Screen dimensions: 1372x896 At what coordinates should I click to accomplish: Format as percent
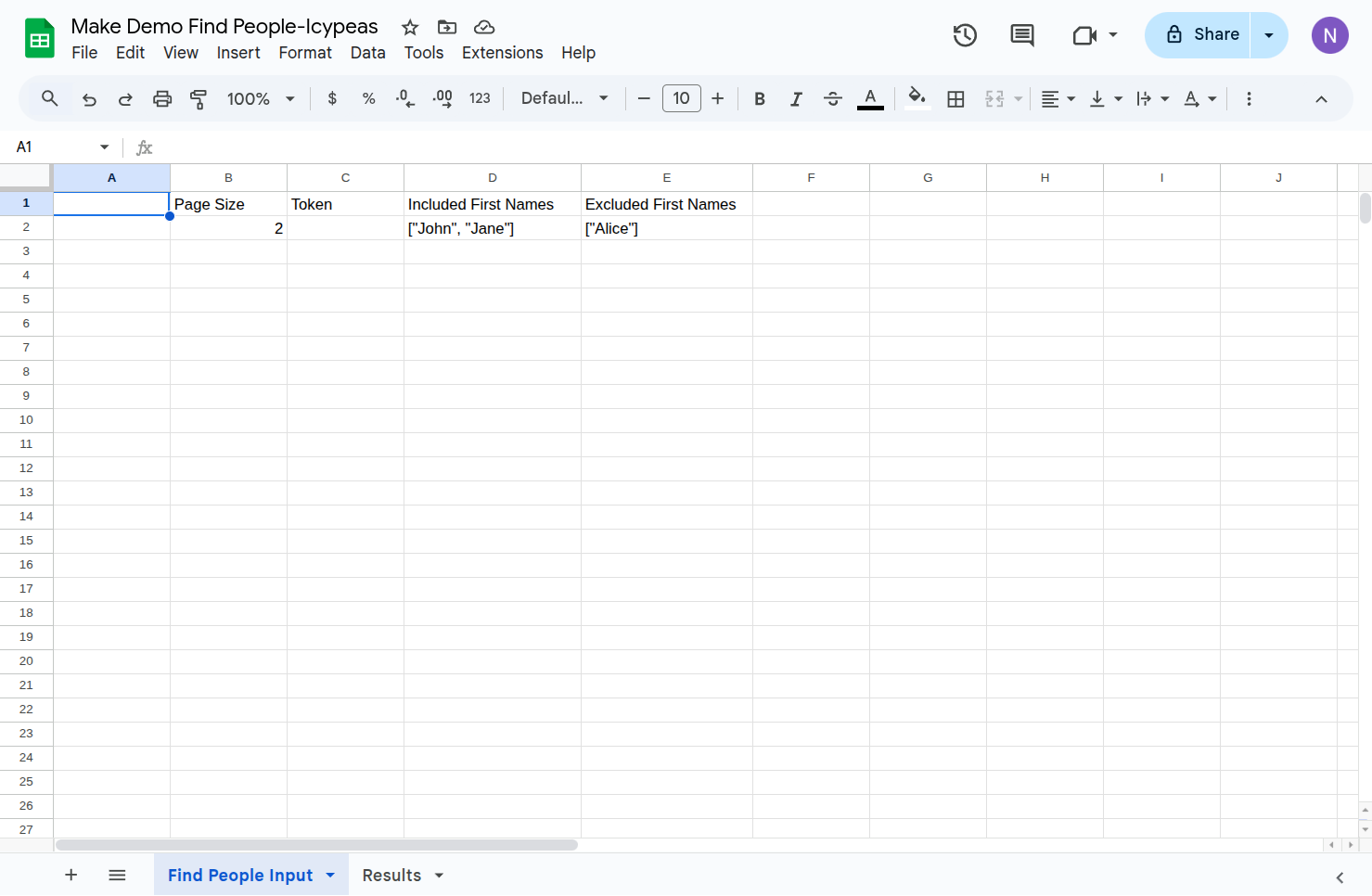tap(368, 98)
